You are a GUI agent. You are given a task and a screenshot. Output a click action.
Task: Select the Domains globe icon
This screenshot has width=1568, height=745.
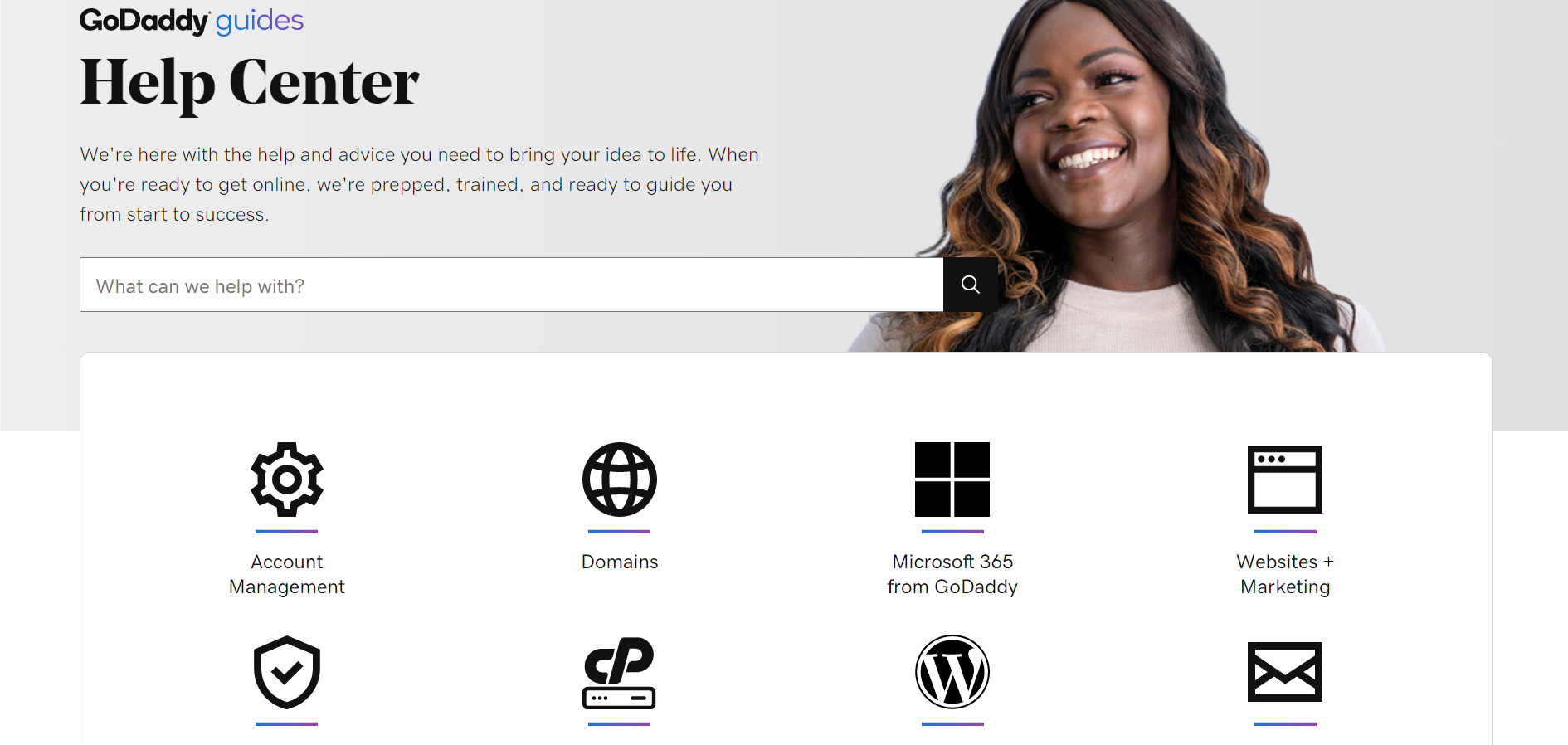(619, 480)
